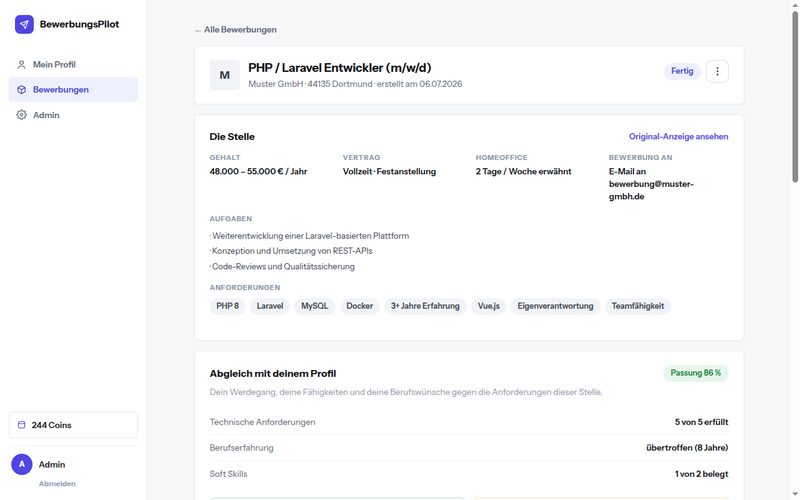Click the Vue.js requirement tag
The image size is (800, 500).
488,306
